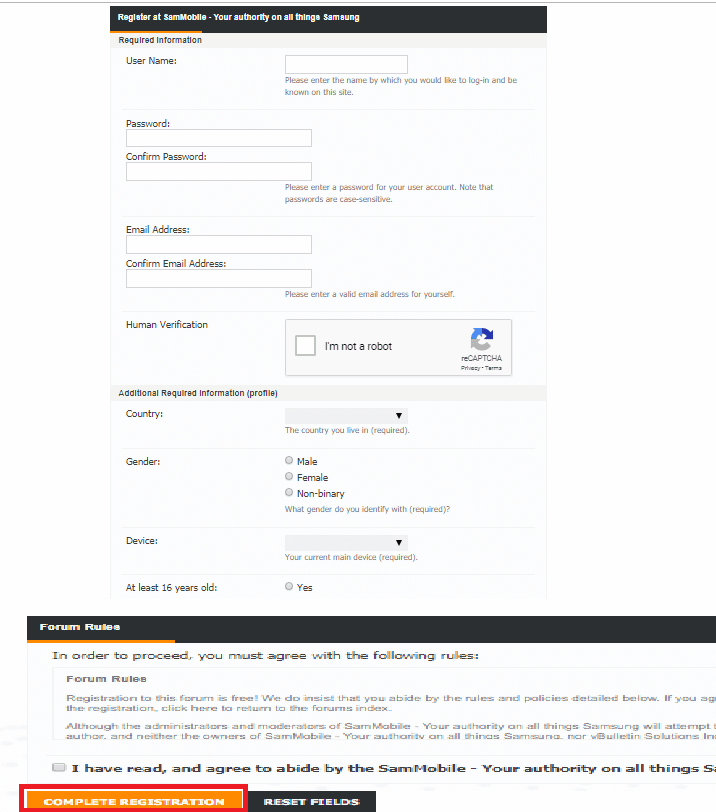
Task: Click the 'Human Verification' label
Action: point(167,325)
